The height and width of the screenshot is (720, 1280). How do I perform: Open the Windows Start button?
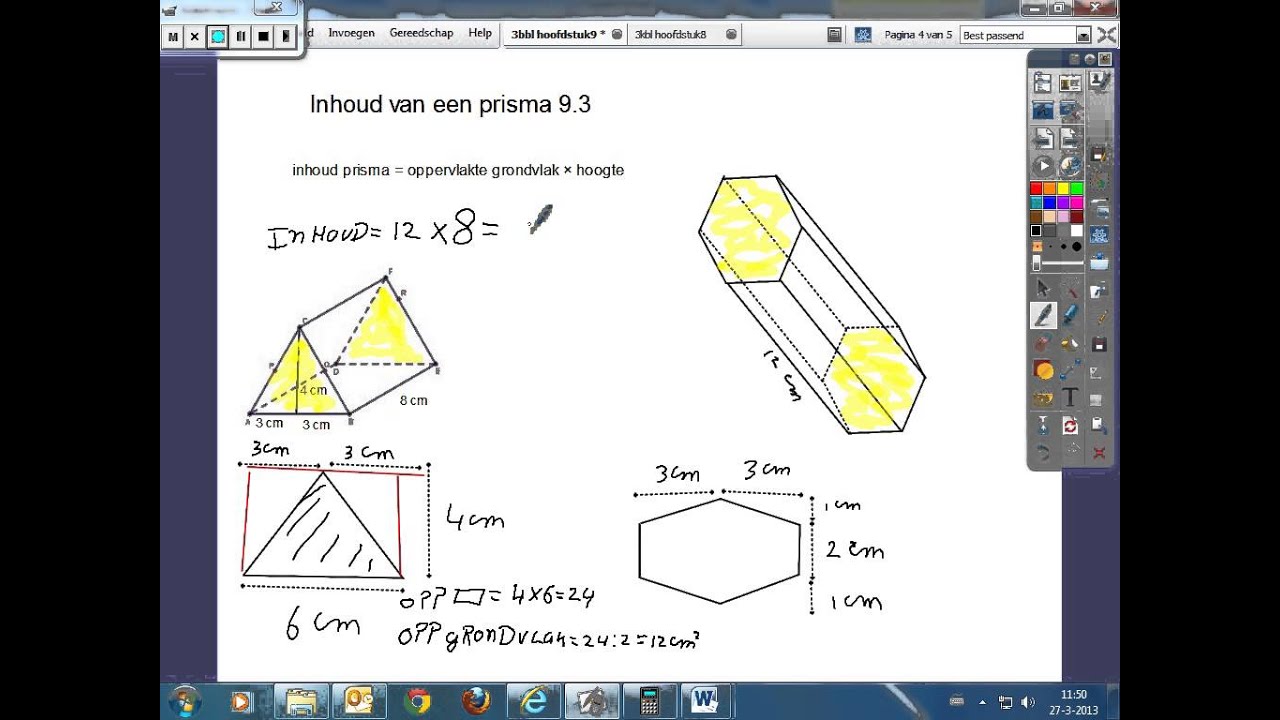(x=186, y=701)
